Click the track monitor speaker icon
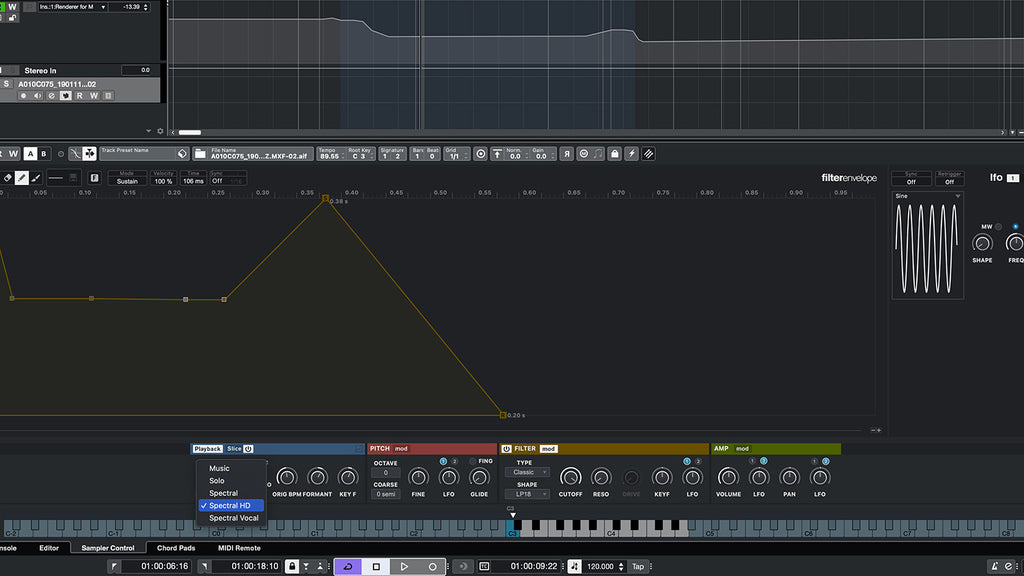 [x=37, y=96]
